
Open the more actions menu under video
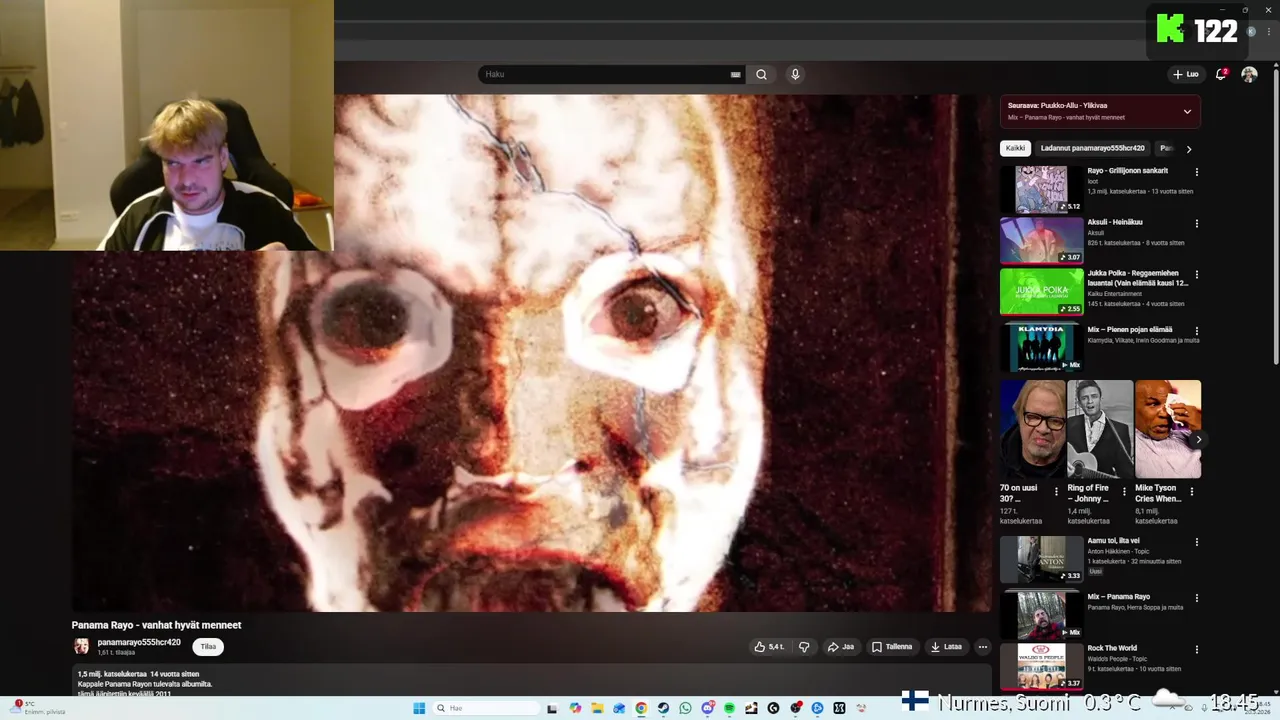click(983, 647)
